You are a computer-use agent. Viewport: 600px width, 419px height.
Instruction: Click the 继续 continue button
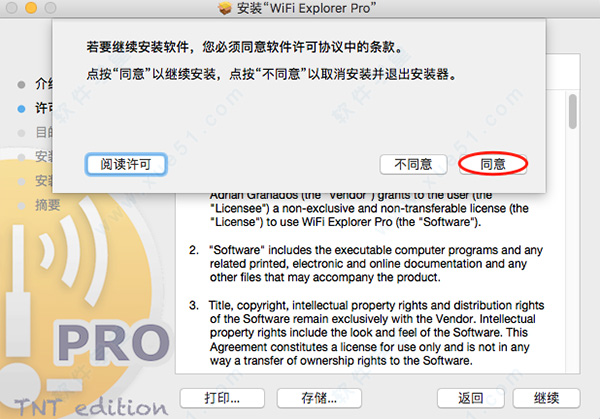(x=546, y=398)
